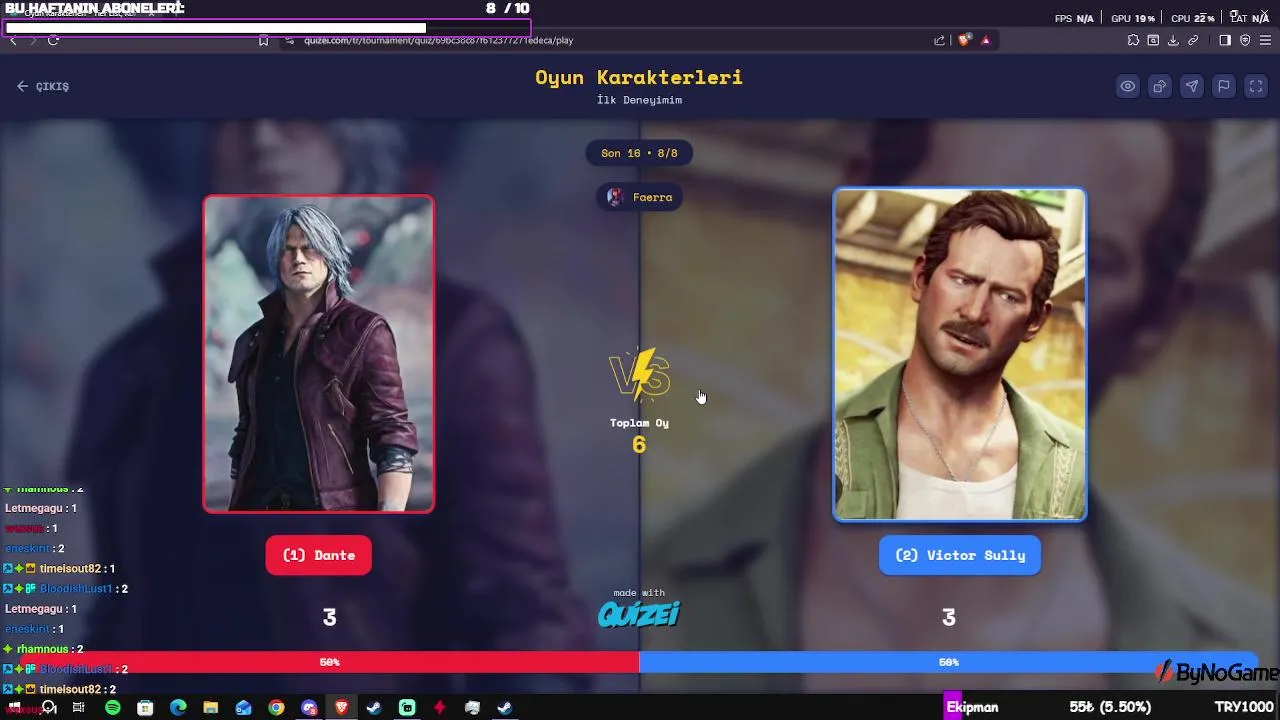
Task: Click the Quizei logo link
Action: click(639, 614)
